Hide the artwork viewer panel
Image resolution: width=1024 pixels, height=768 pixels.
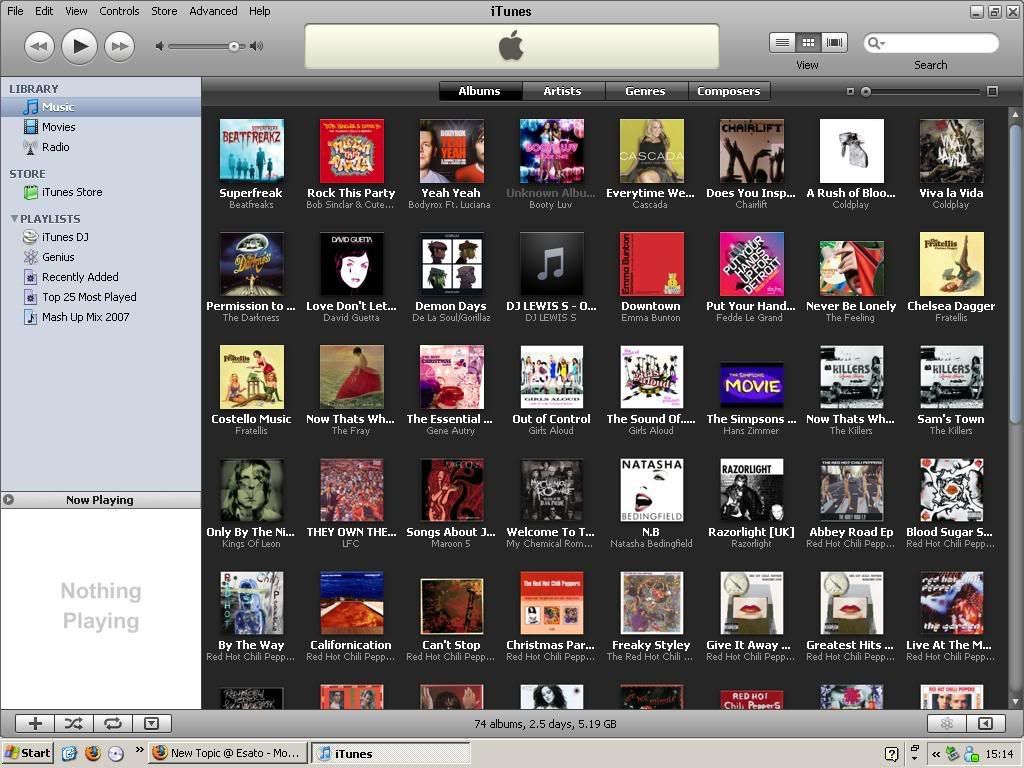coord(152,724)
